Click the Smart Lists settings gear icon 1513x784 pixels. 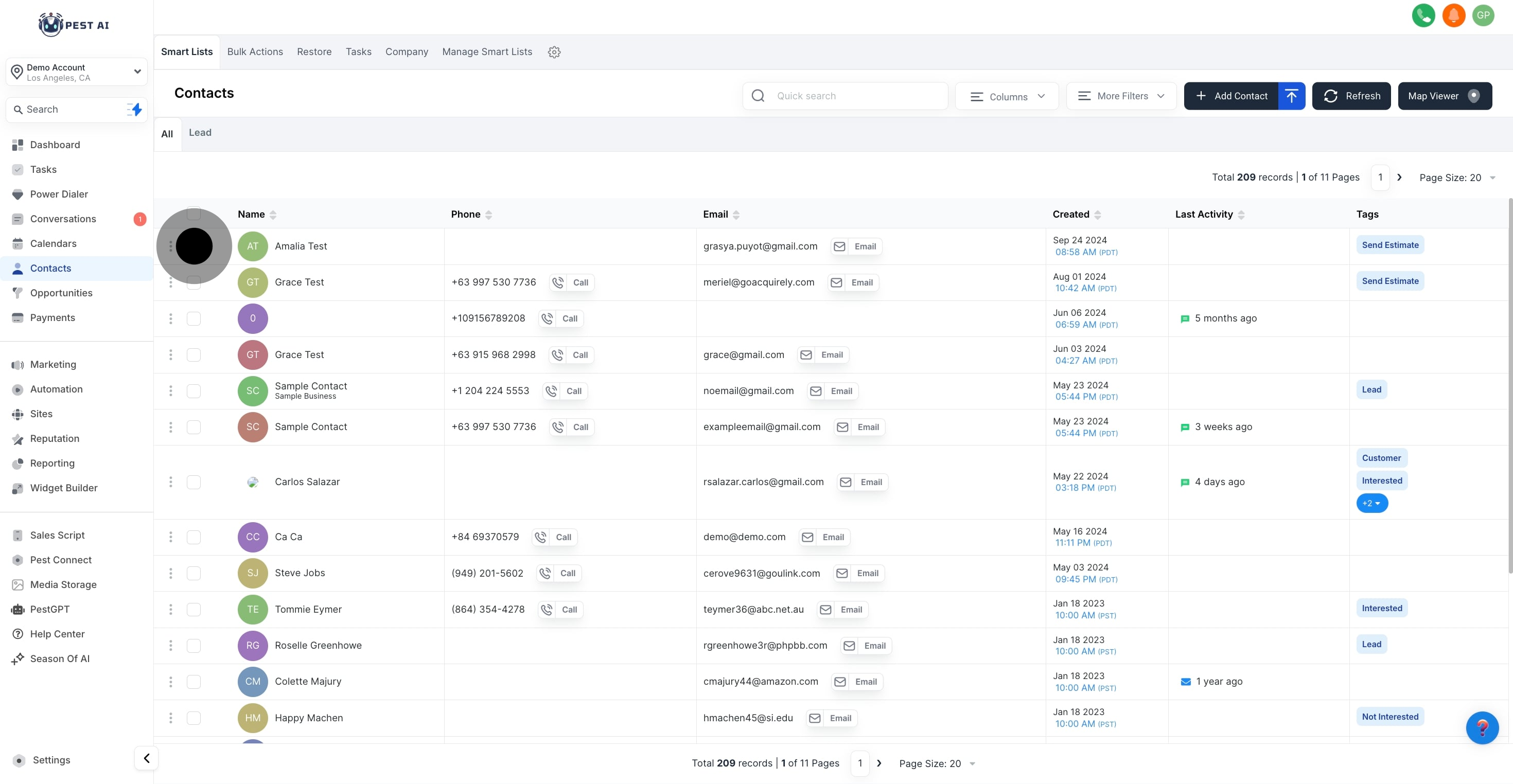click(554, 52)
